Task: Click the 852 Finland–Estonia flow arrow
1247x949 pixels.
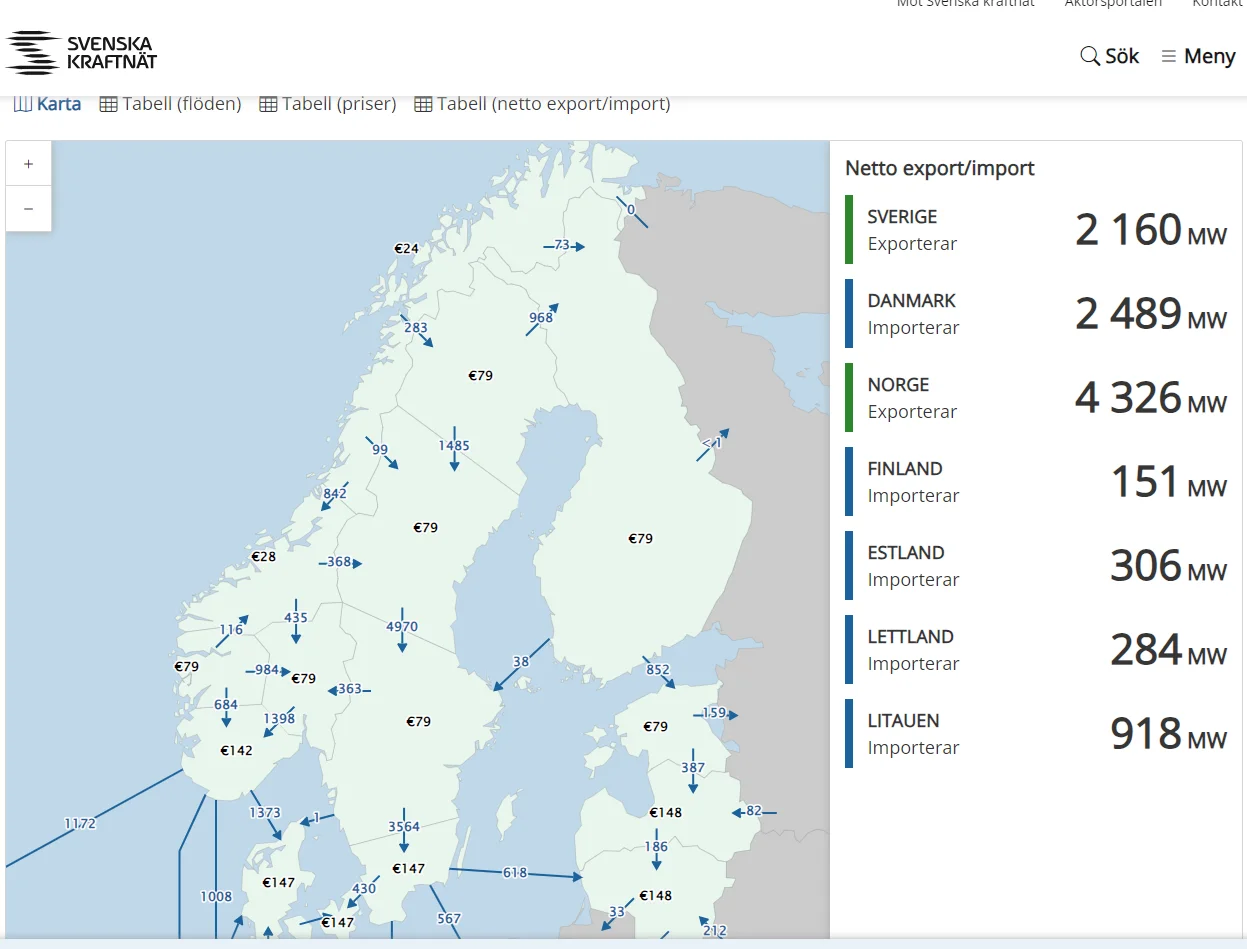Action: [x=658, y=671]
